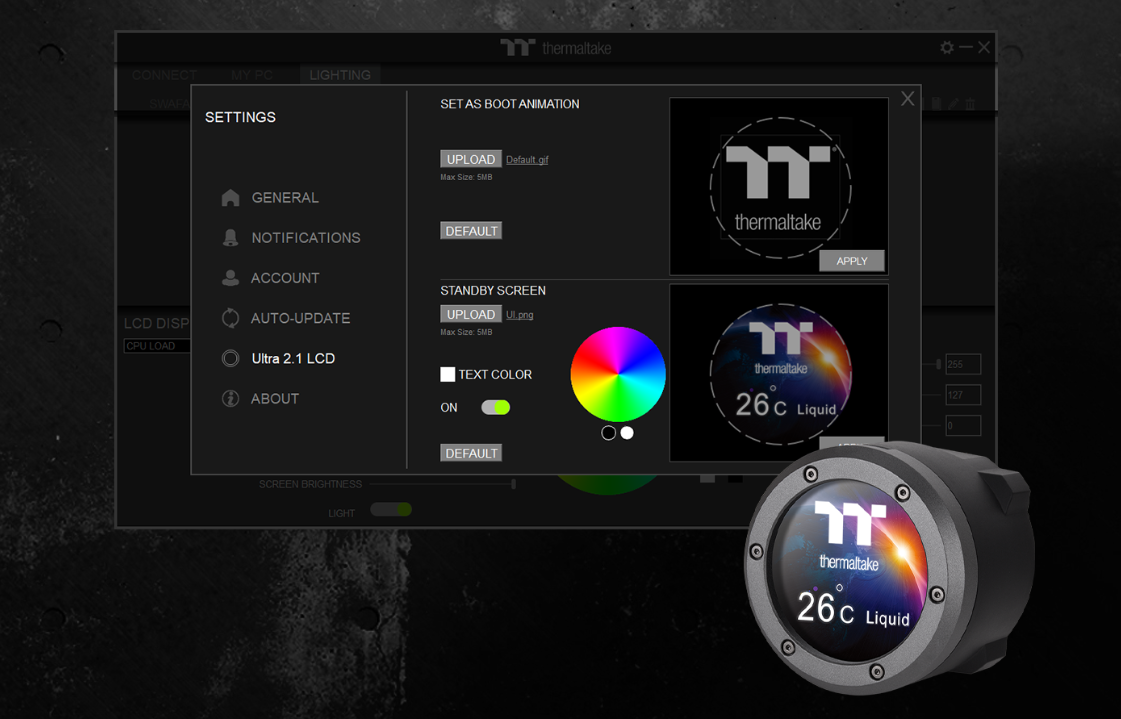Show the ABOUT section
Screen dimensions: 1121x719
[x=260, y=399]
